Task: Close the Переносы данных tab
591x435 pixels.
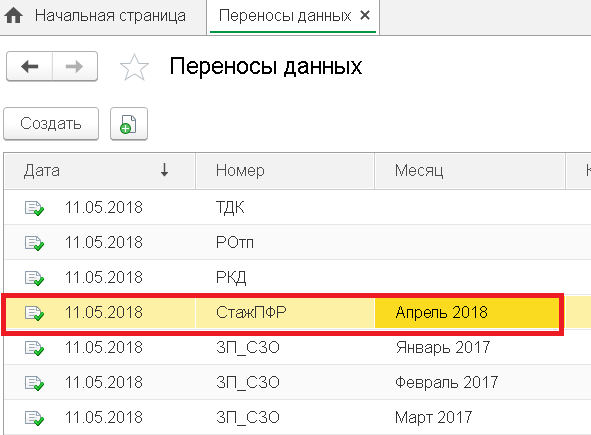Action: 365,15
